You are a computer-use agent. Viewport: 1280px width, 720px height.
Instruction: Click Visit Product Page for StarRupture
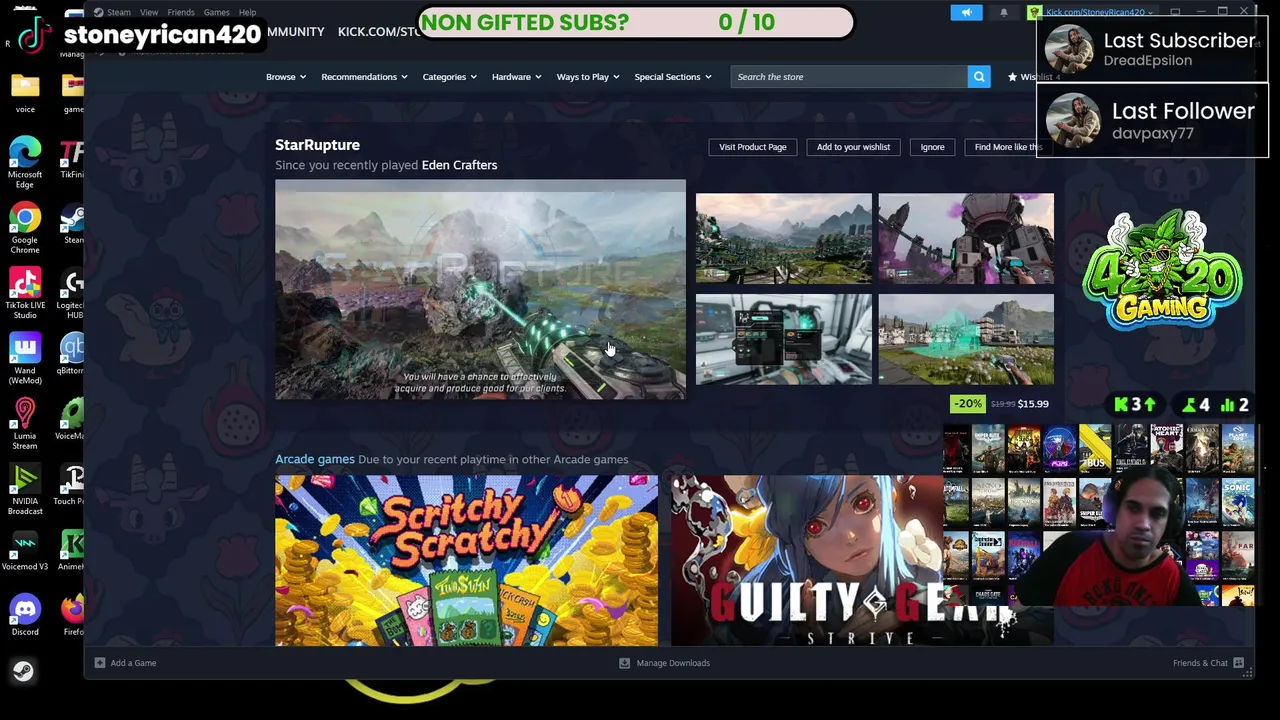753,147
